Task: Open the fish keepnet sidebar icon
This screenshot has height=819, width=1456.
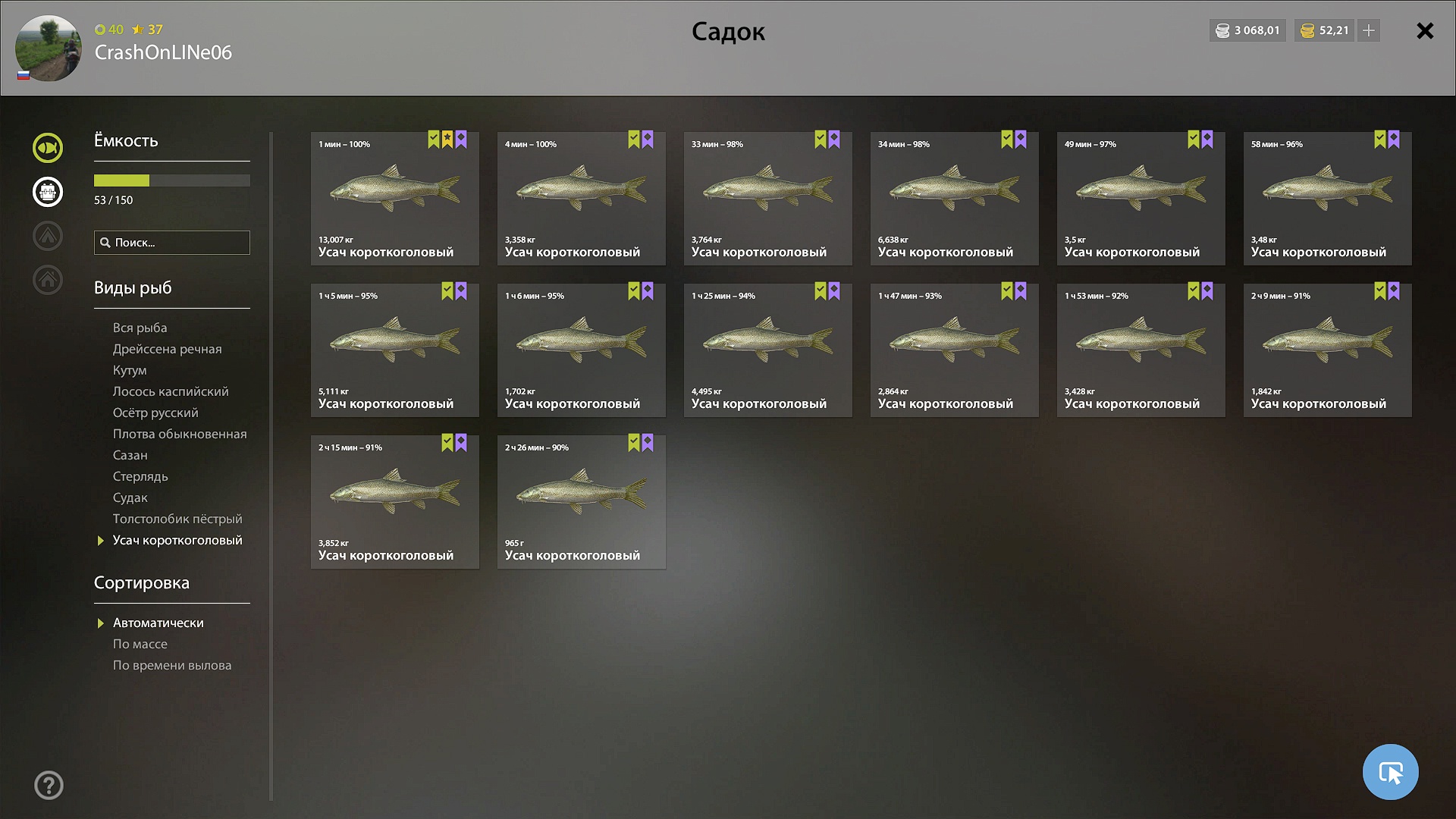Action: (x=48, y=148)
